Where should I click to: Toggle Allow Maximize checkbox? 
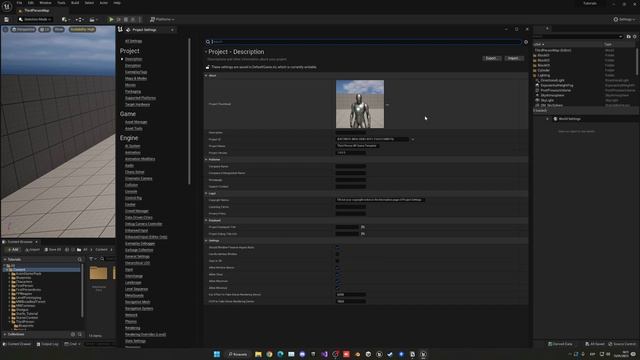(x=338, y=281)
